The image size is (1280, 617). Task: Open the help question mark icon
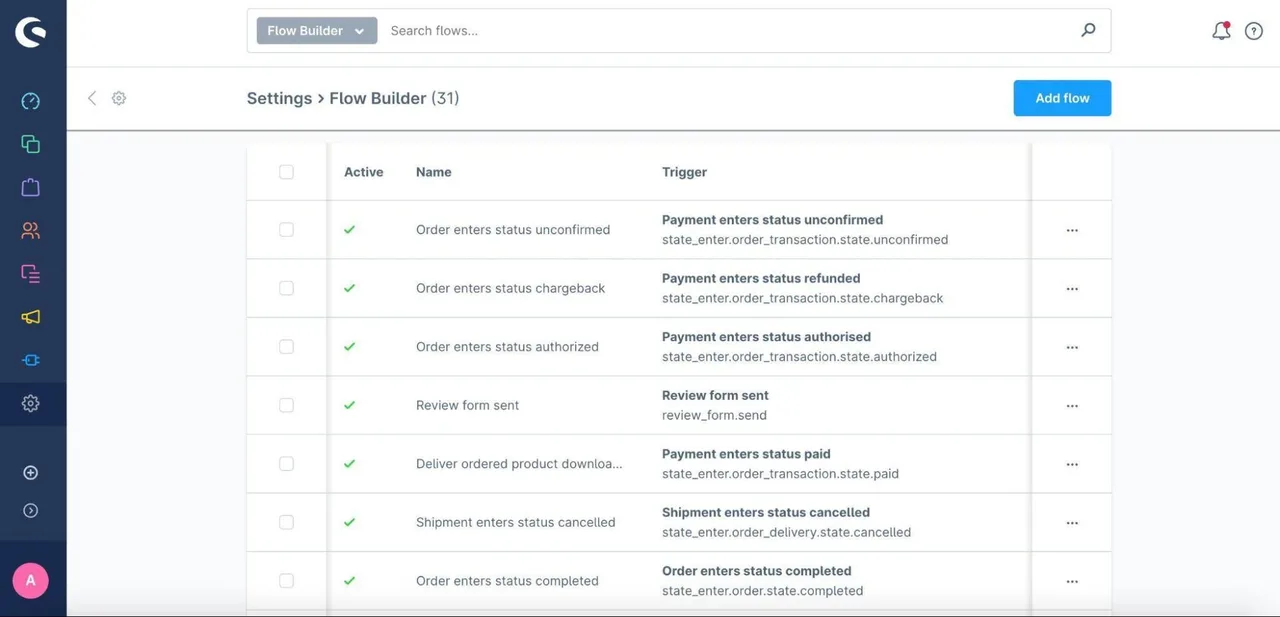pyautogui.click(x=1254, y=31)
